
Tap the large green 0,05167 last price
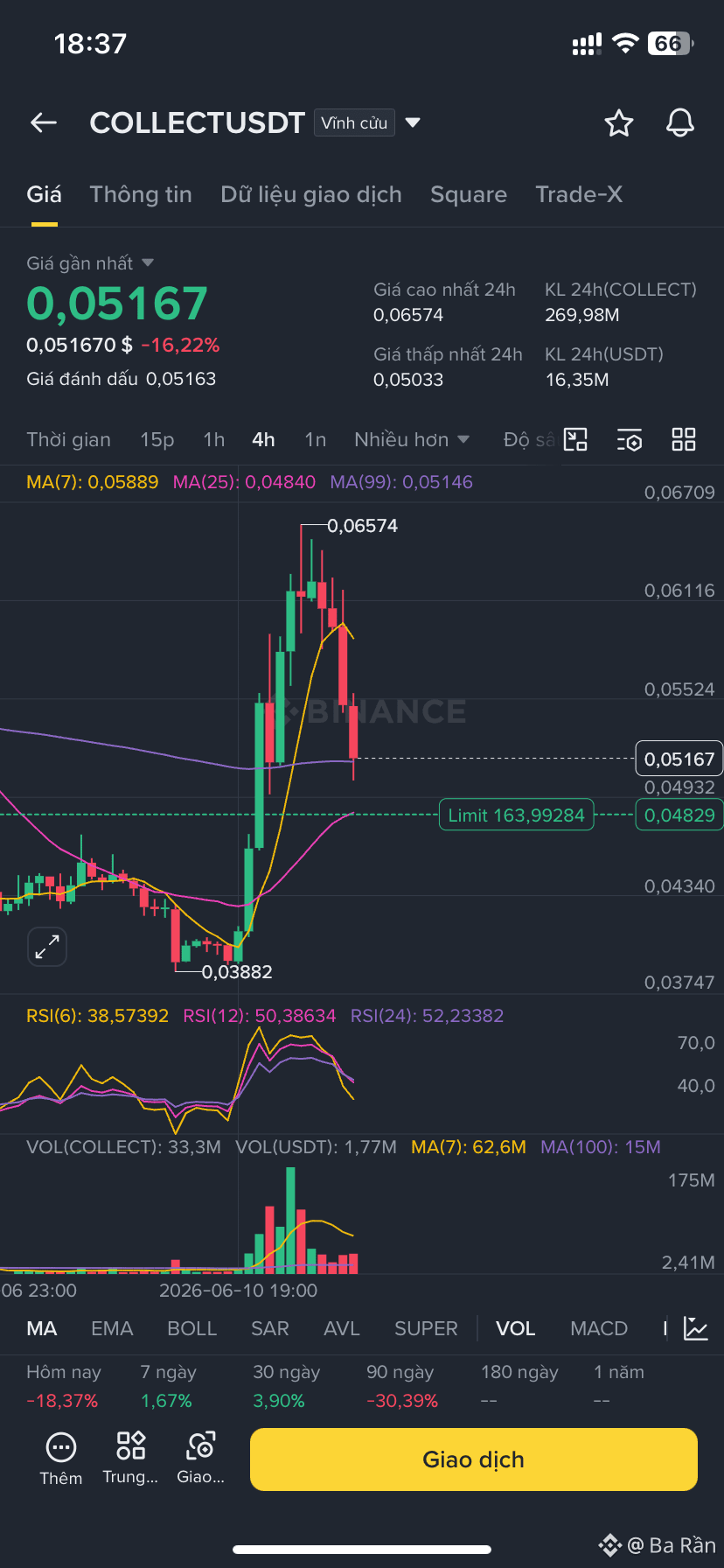(117, 304)
